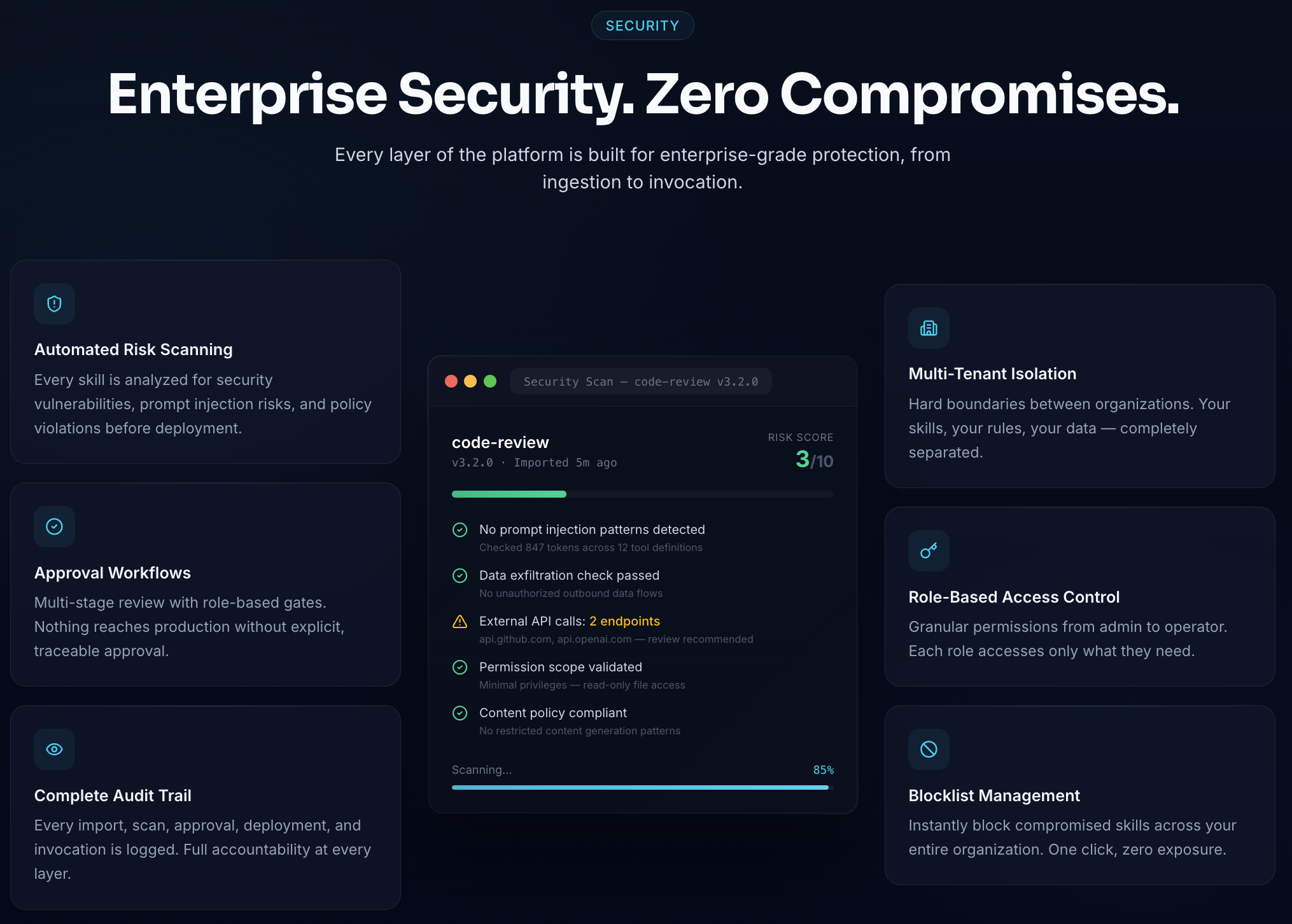Screen dimensions: 1292x924
Task: Click the orange 2 endpoints link text
Action: (624, 621)
